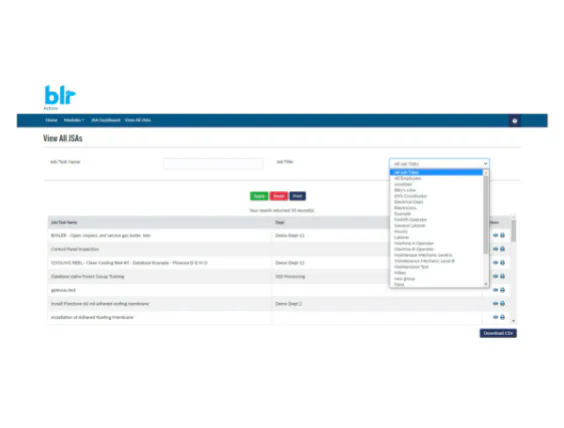Open JSA Dashboard nav item

pos(106,120)
